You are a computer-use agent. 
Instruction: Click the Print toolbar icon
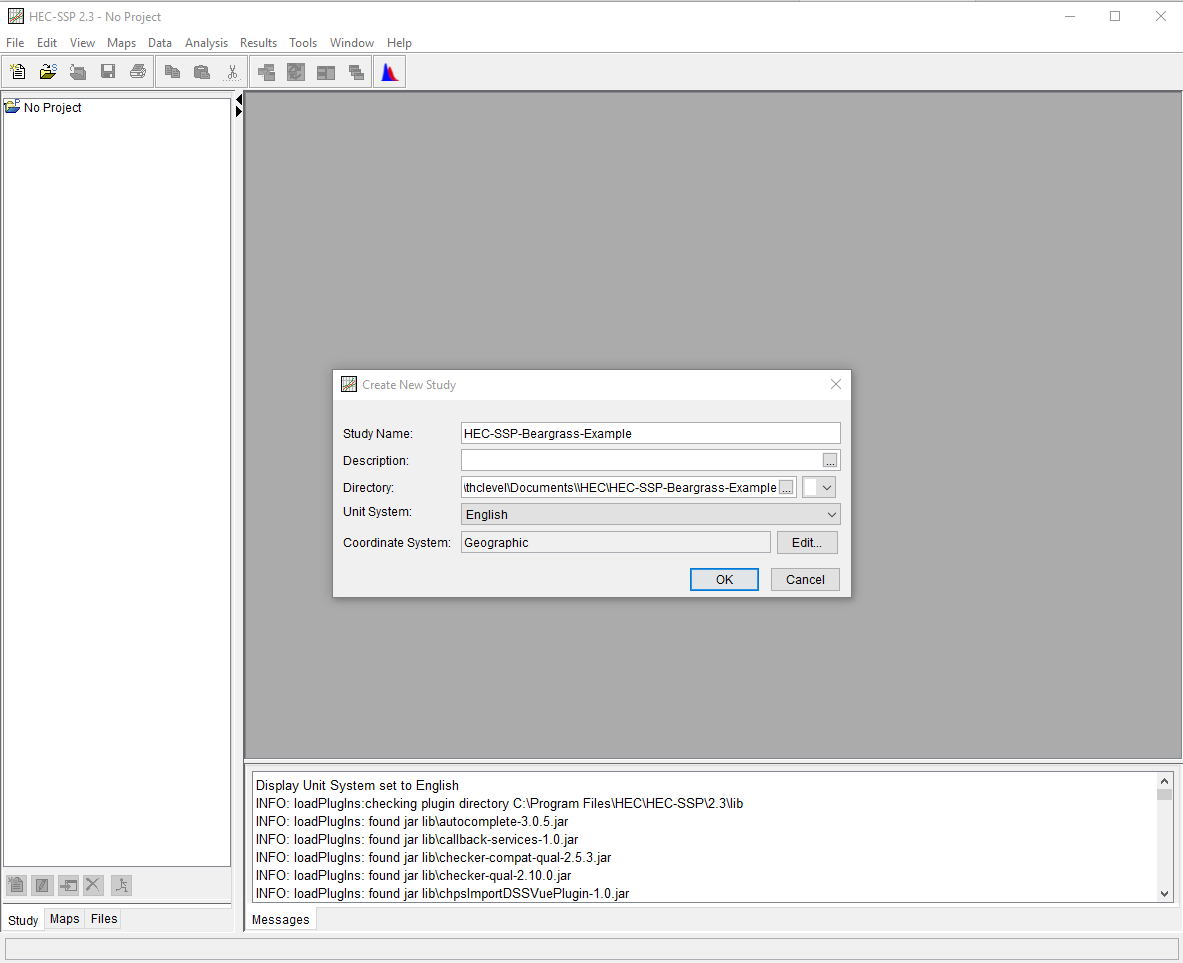[x=138, y=72]
